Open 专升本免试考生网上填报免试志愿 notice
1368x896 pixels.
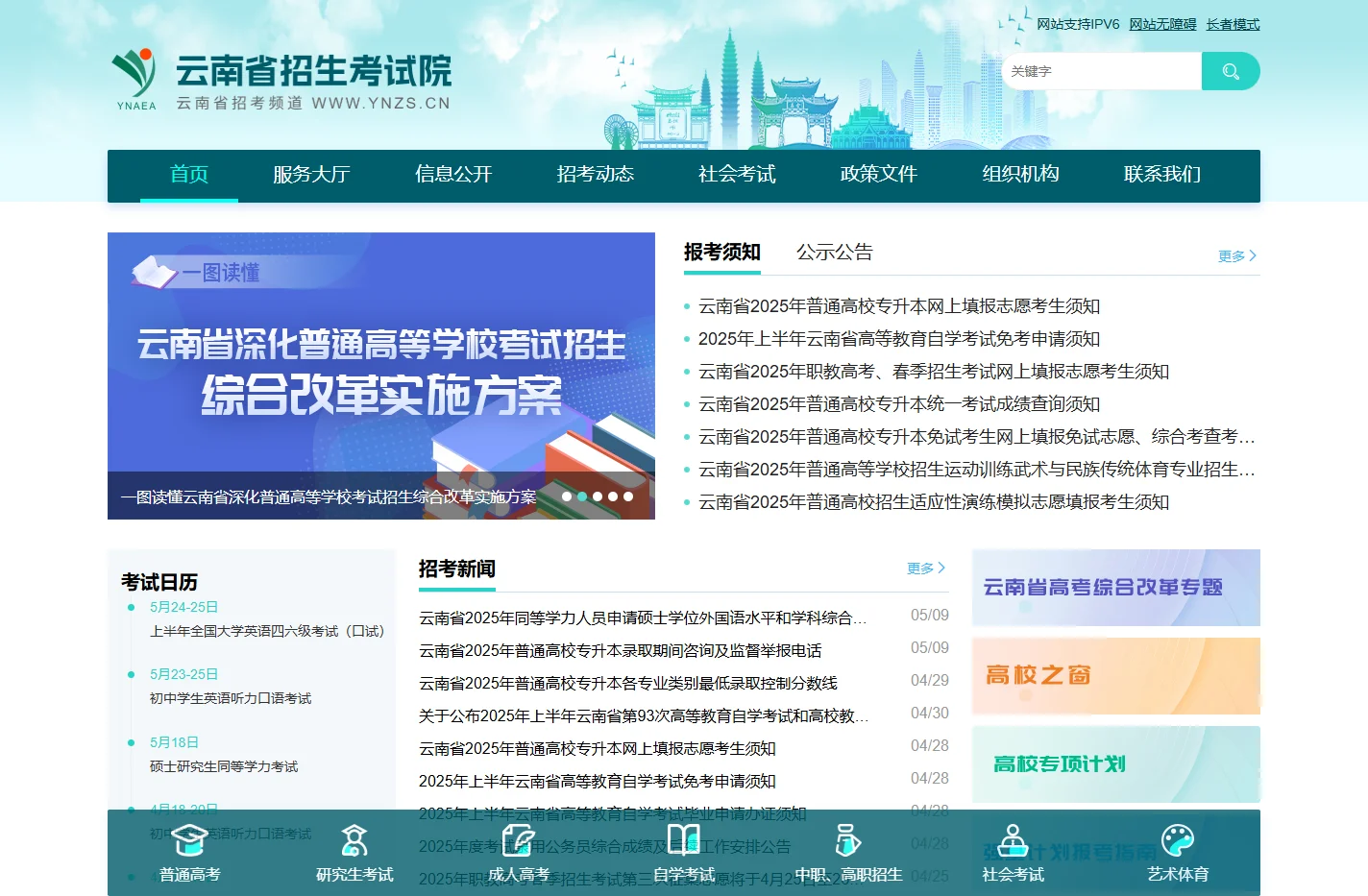[x=977, y=437]
